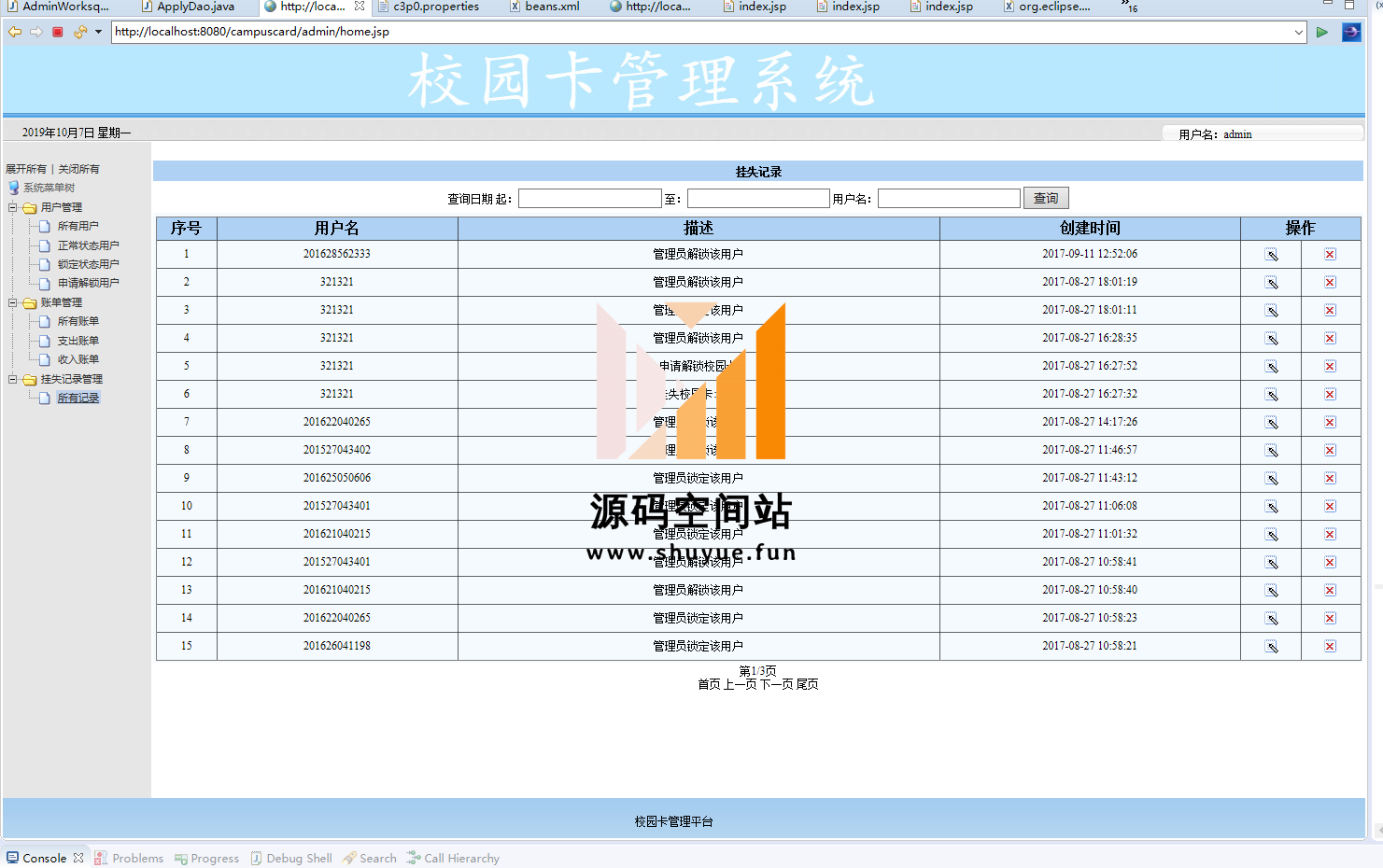The image size is (1383, 868).
Task: Click the 用户名 filter input field
Action: (x=949, y=199)
